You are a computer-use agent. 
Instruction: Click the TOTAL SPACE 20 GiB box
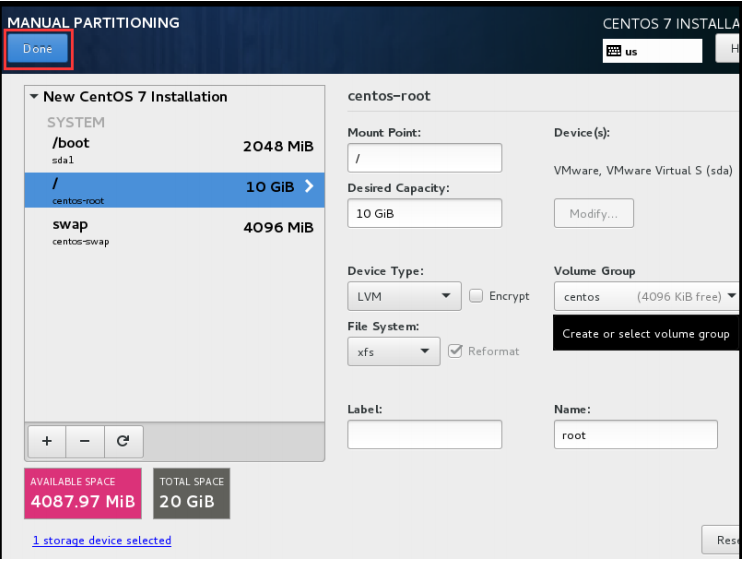191,493
